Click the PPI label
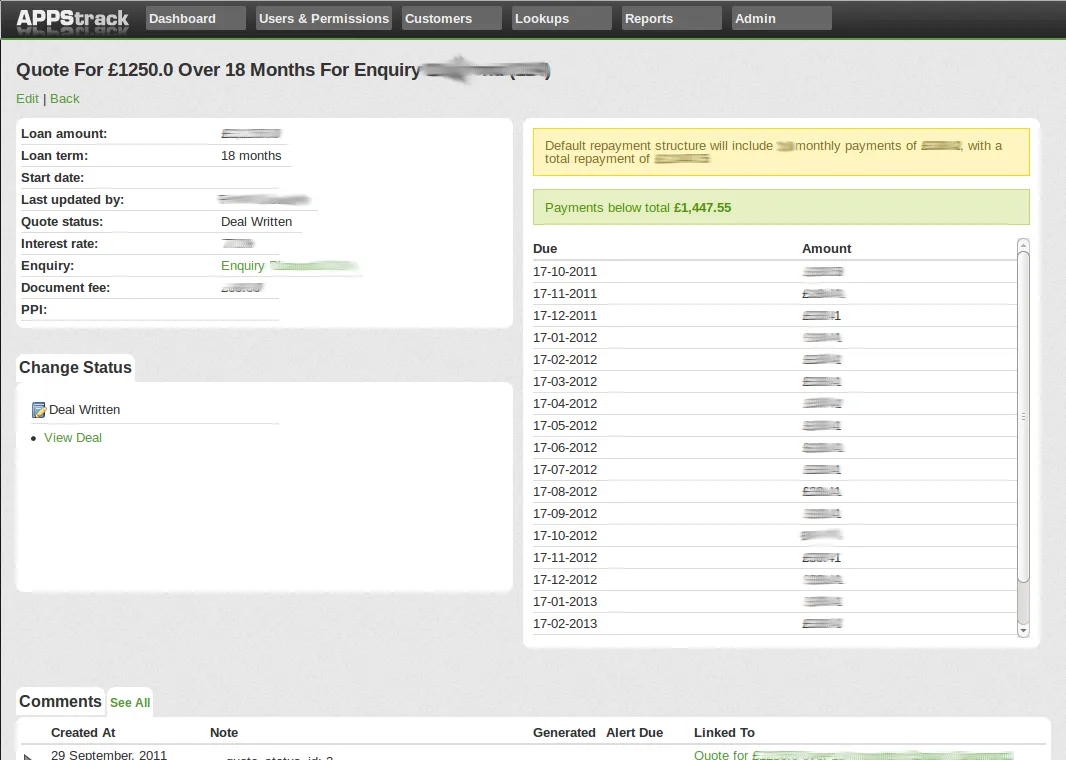Screen dimensions: 1066x760 pyautogui.click(x=34, y=310)
